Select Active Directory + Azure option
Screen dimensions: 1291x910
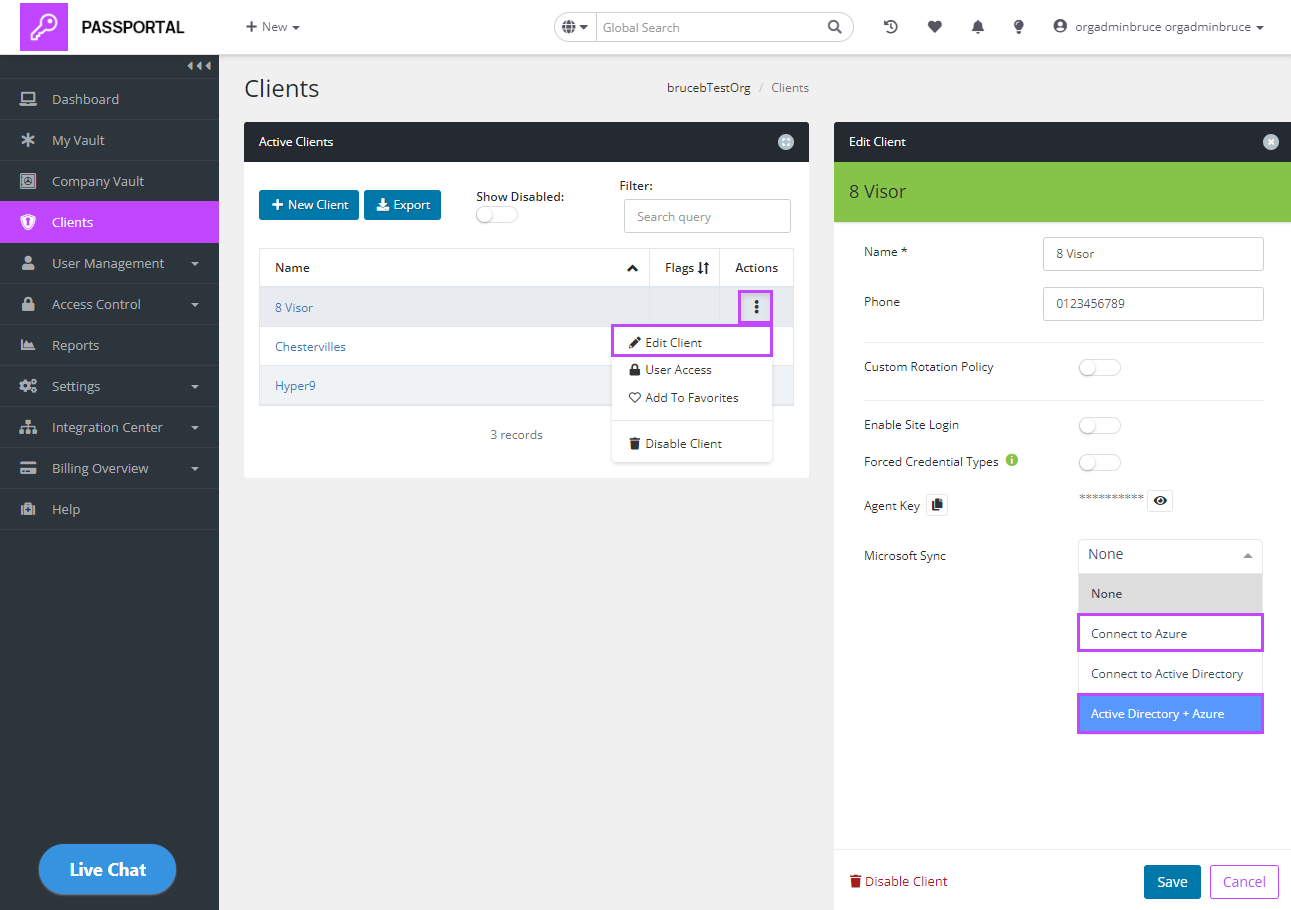pyautogui.click(x=1170, y=714)
